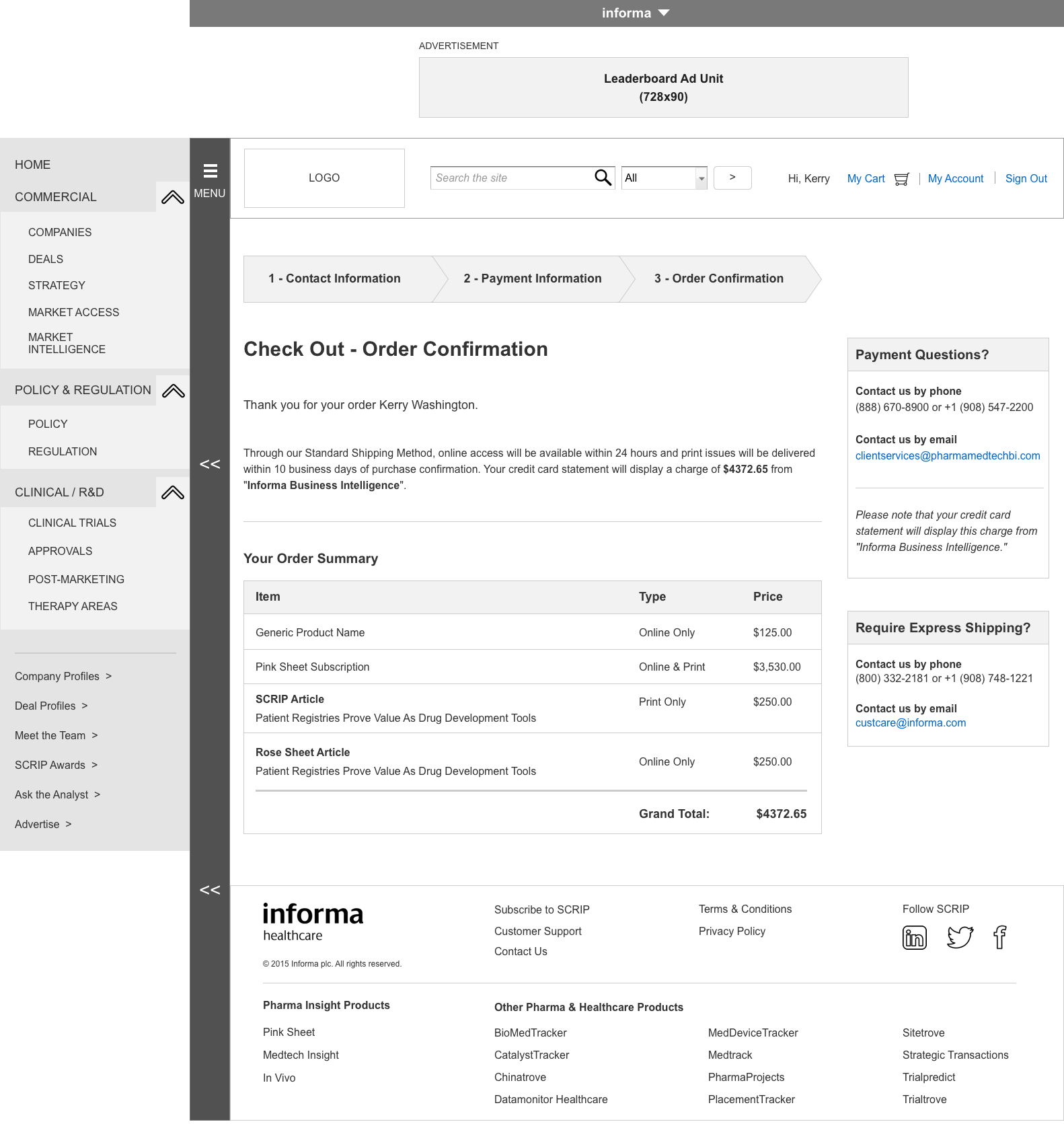Image resolution: width=1064 pixels, height=1124 pixels.
Task: Click Pink Sheet Subscription order row
Action: [x=533, y=667]
